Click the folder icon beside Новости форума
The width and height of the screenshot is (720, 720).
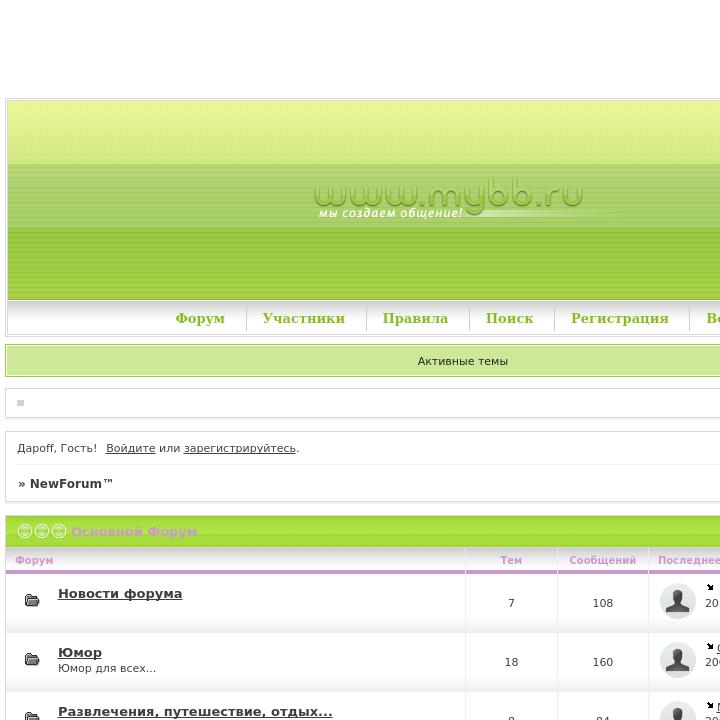click(x=32, y=600)
